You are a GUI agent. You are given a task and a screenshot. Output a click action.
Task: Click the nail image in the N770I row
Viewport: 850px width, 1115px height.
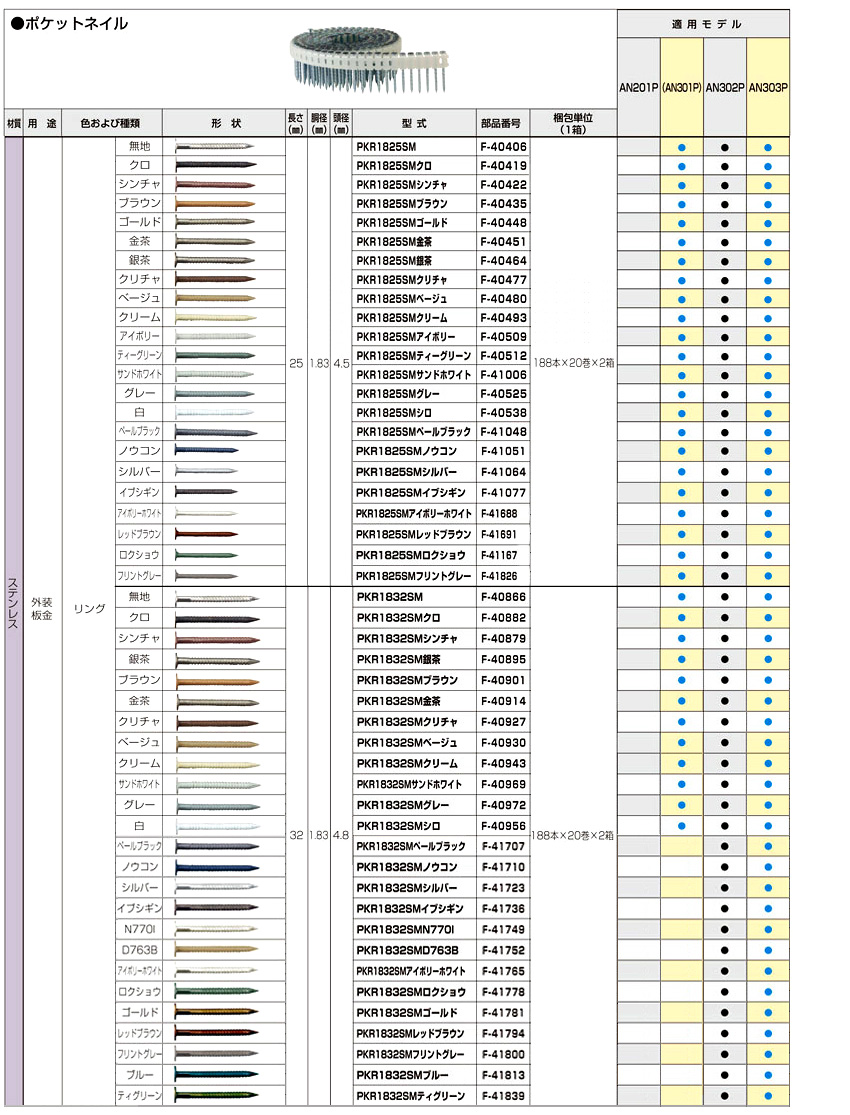217,929
